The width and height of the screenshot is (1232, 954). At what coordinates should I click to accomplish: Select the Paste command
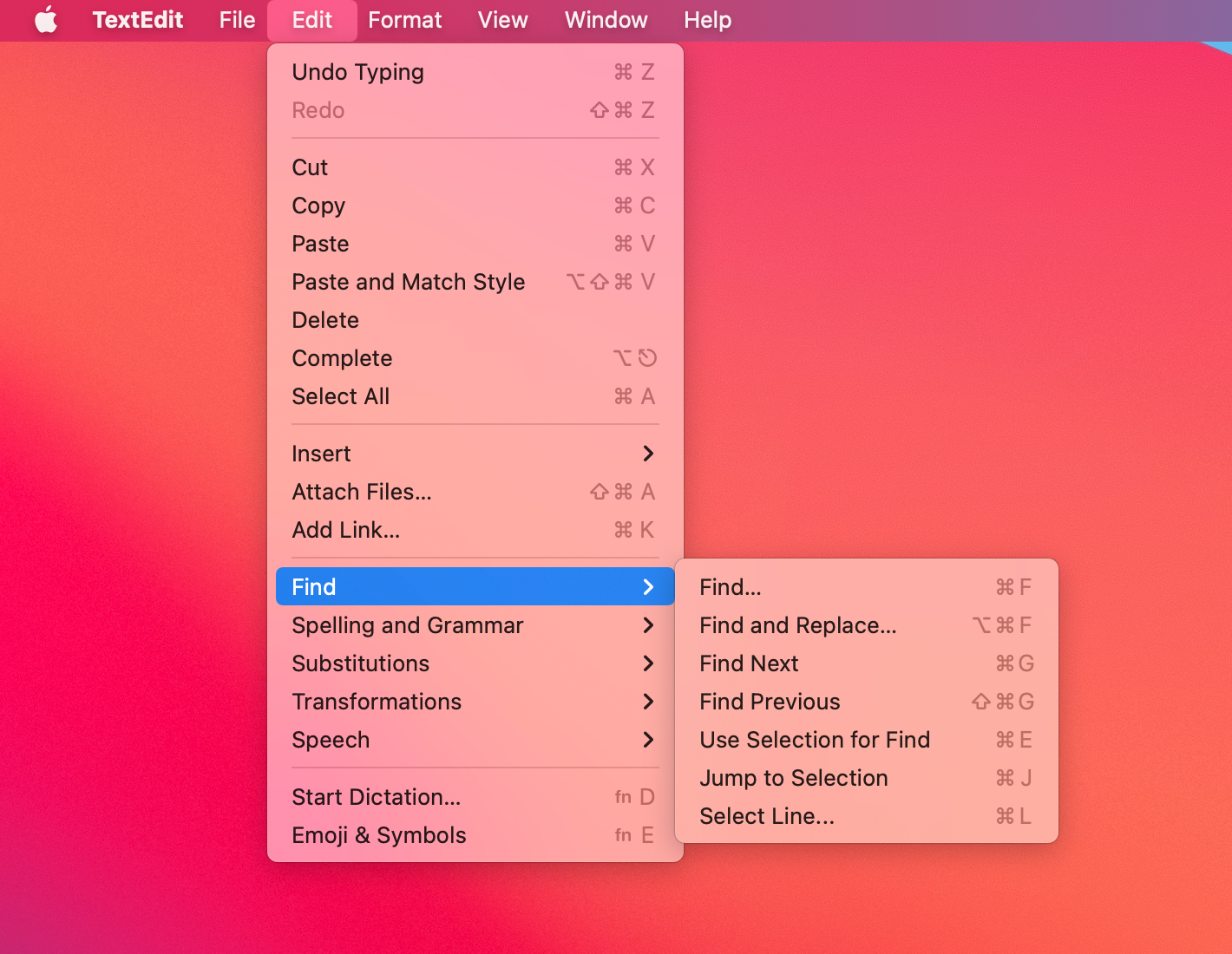click(475, 244)
